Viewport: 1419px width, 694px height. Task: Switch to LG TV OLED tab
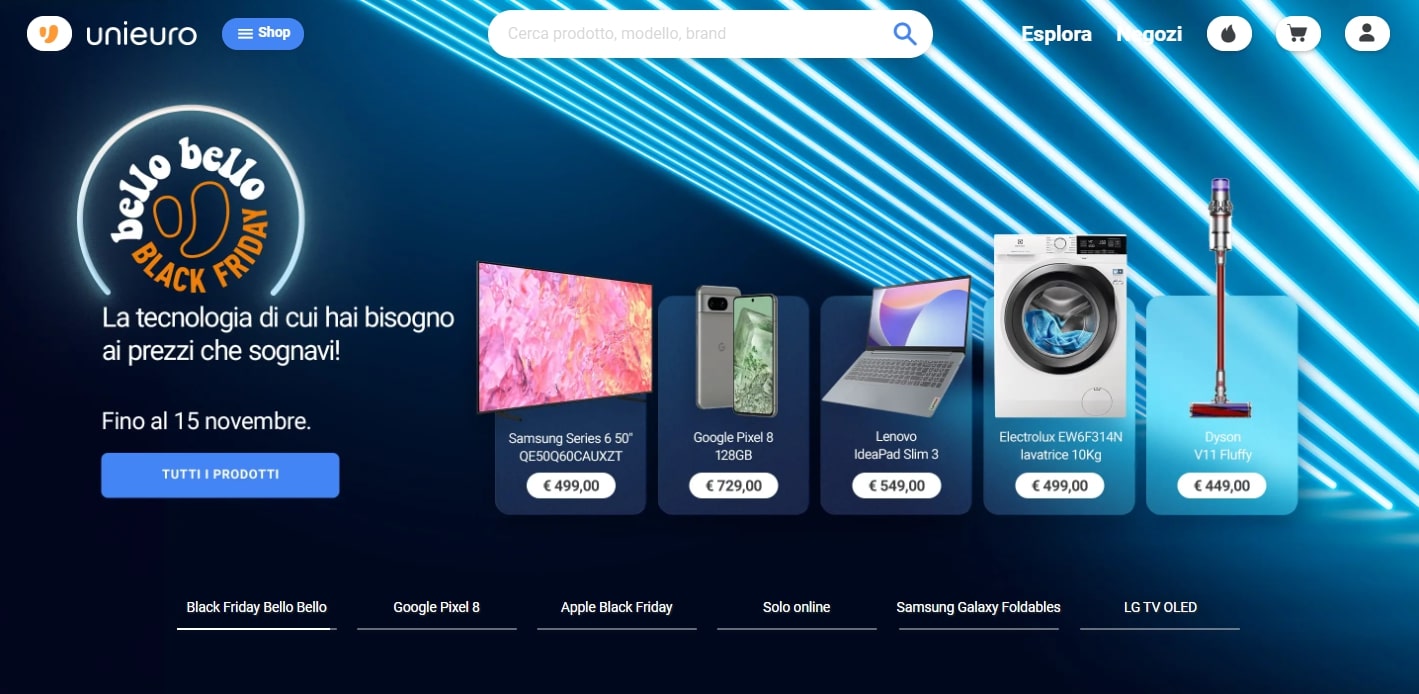tap(1160, 608)
